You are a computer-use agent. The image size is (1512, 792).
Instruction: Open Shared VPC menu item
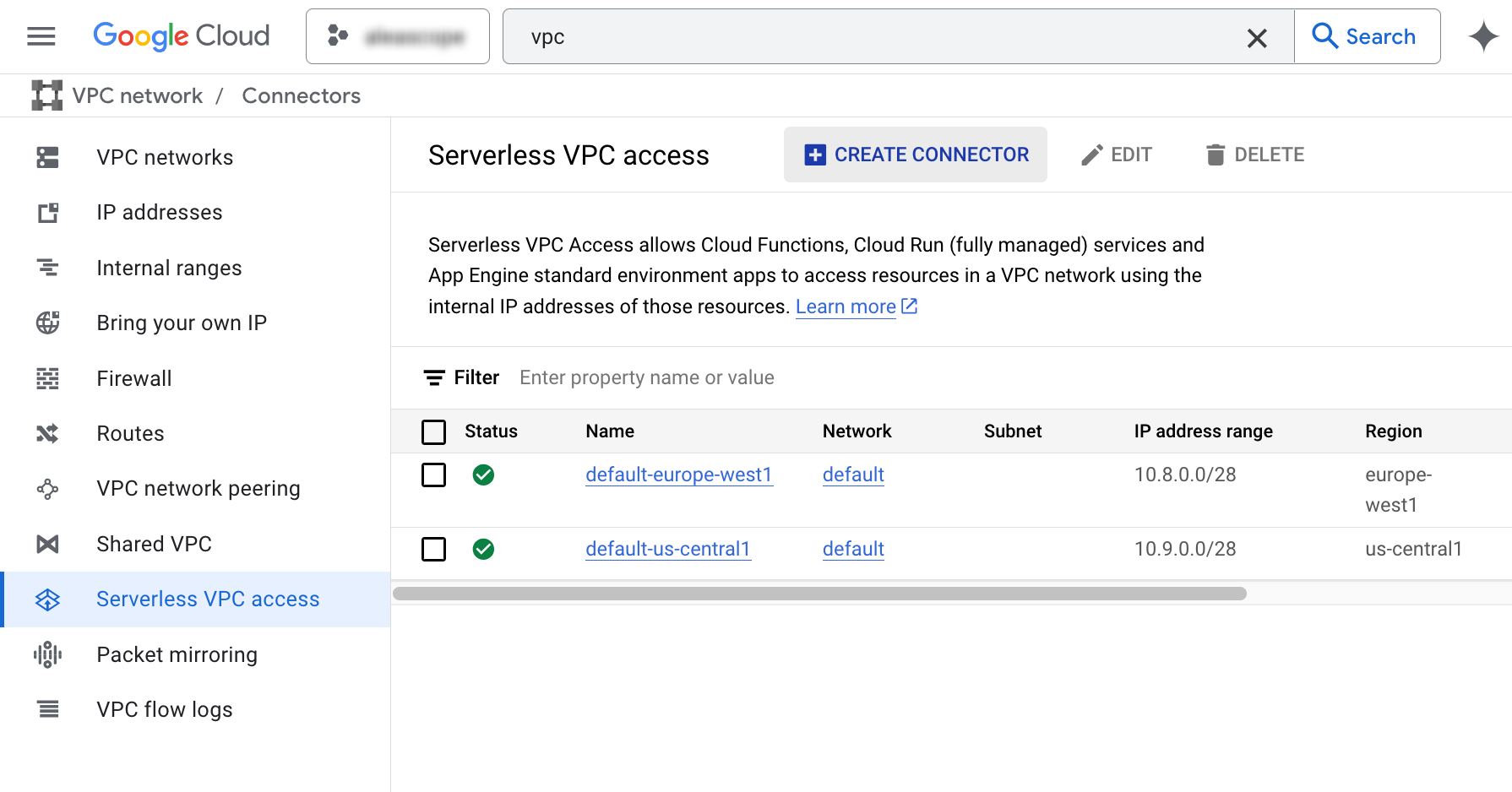[x=154, y=544]
